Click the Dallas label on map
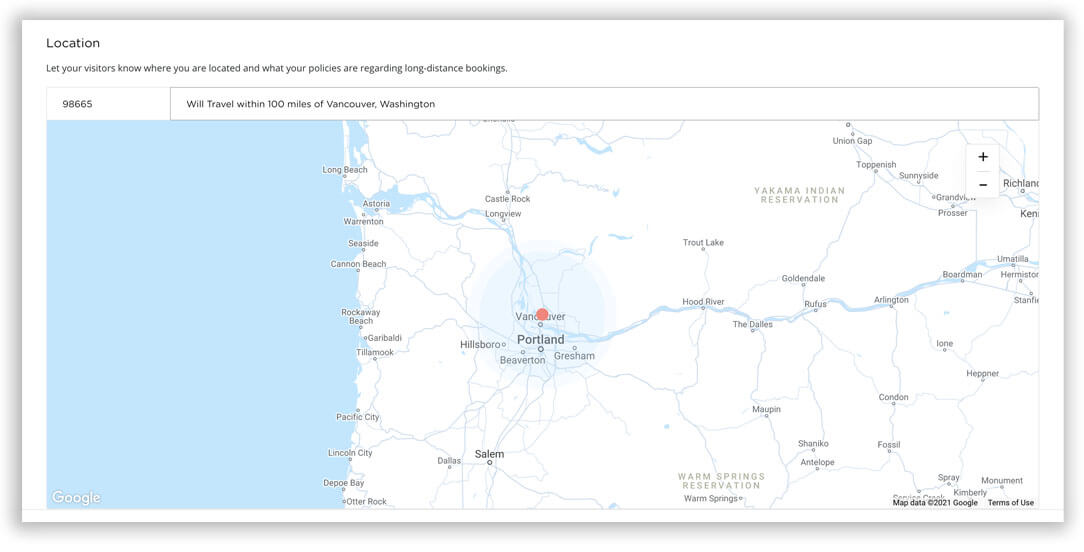The height and width of the screenshot is (552, 1084). 449,461
